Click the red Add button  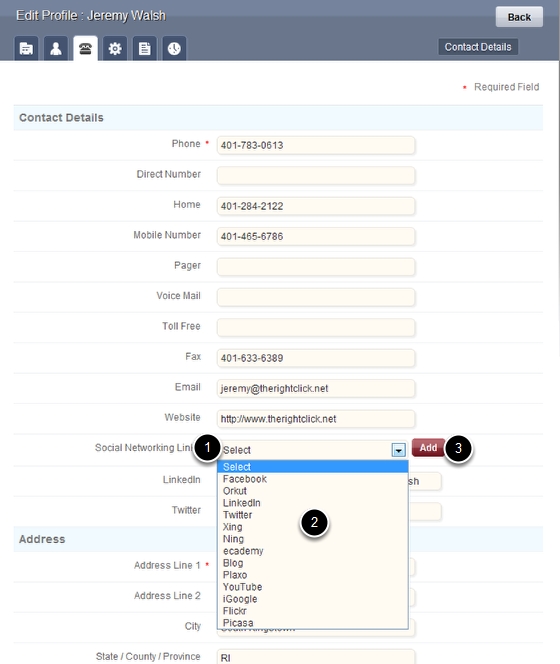click(428, 448)
